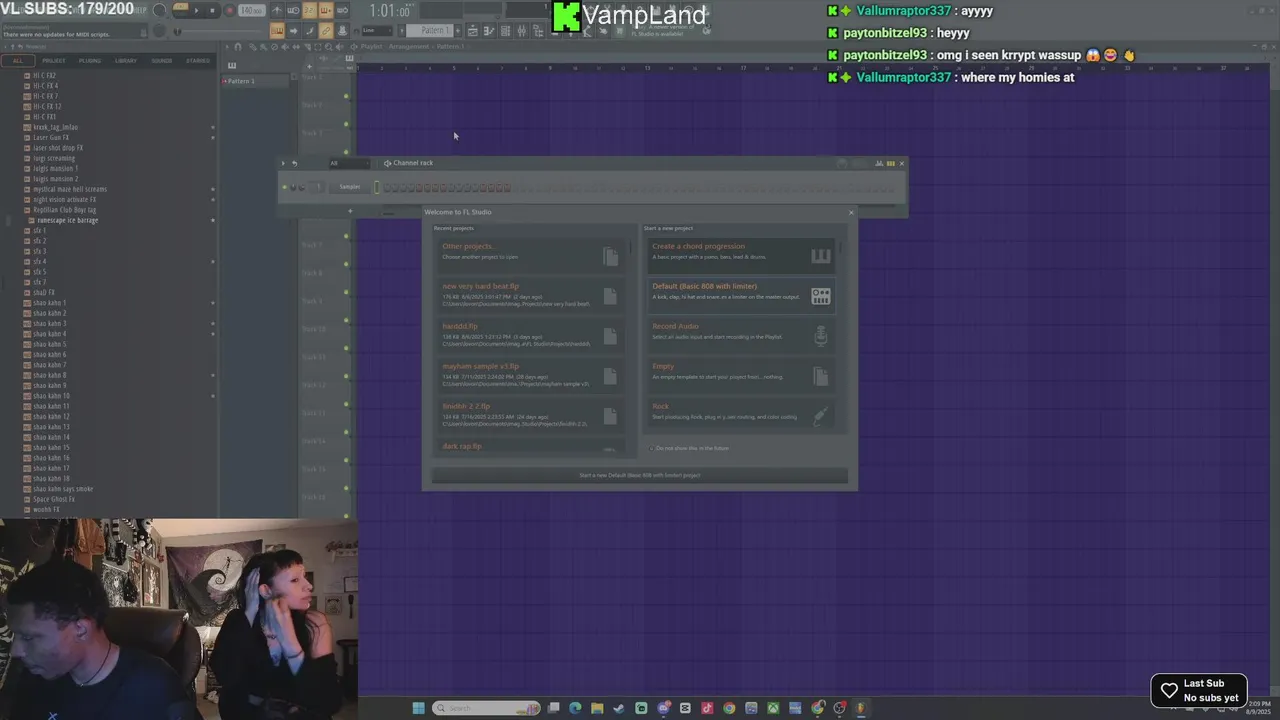Select shao kahn says smoke sample

[x=62, y=489]
